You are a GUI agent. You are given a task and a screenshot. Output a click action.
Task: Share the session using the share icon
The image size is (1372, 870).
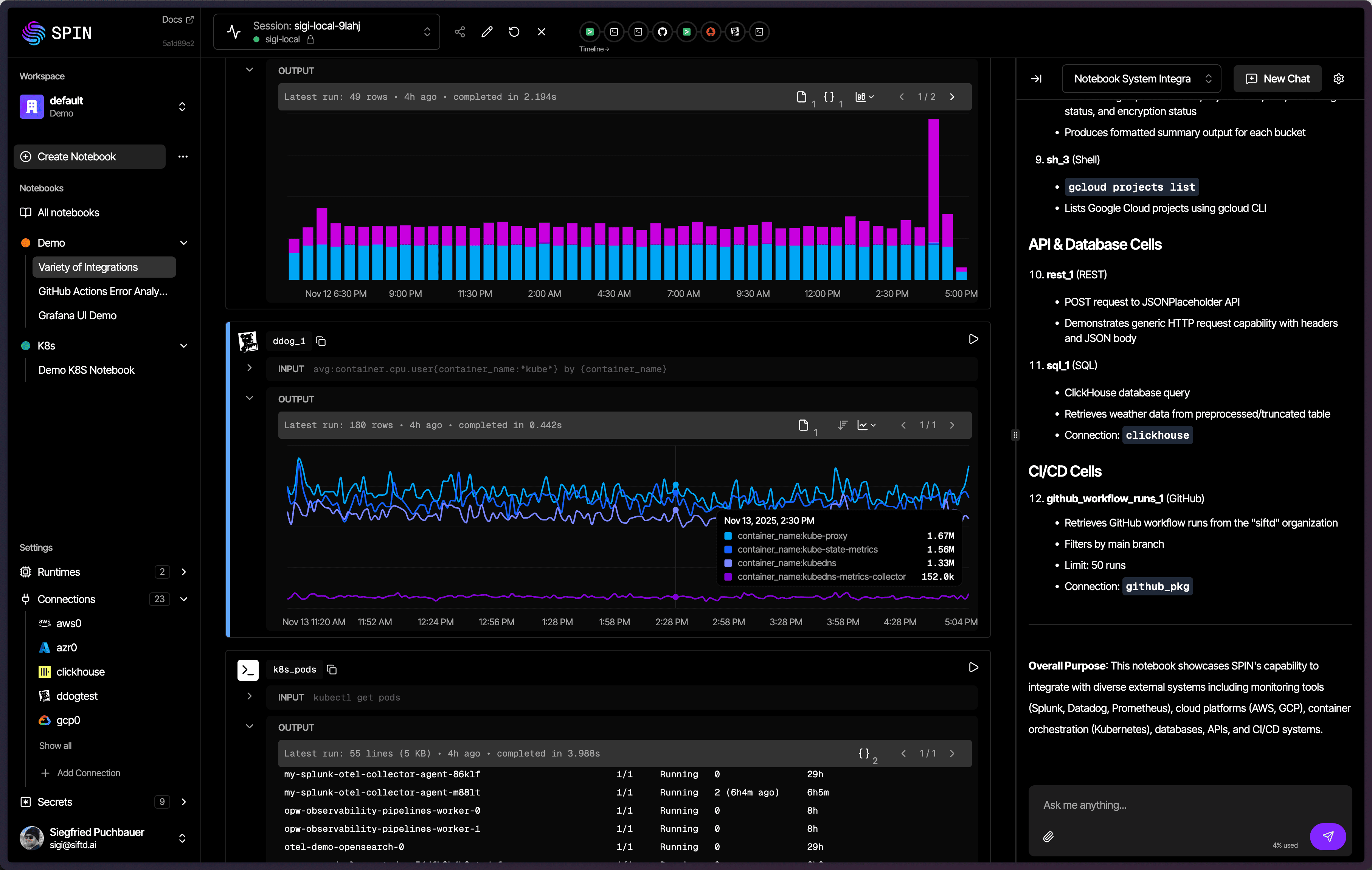coord(460,32)
